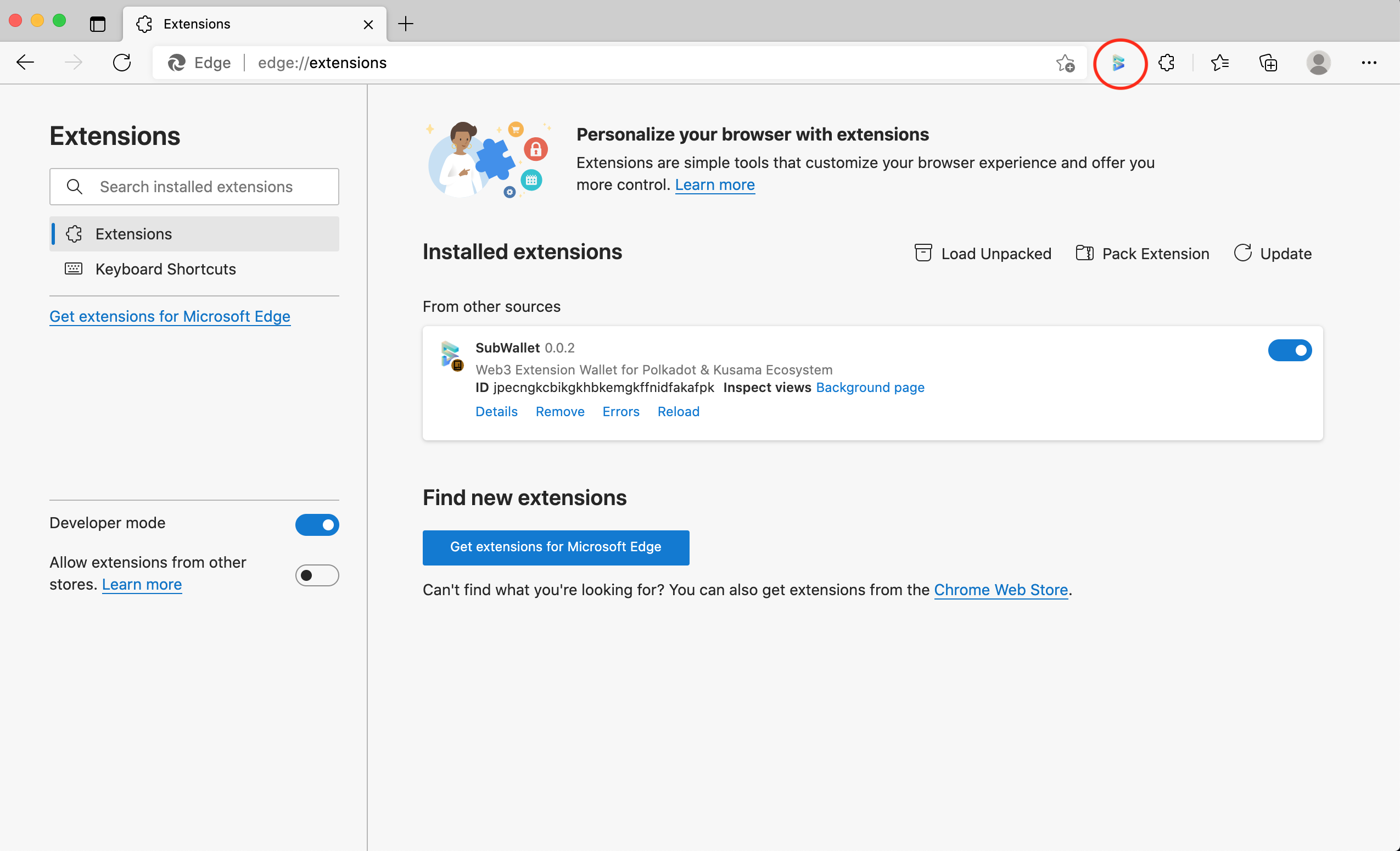Open SubWallet Details link

[x=496, y=411]
